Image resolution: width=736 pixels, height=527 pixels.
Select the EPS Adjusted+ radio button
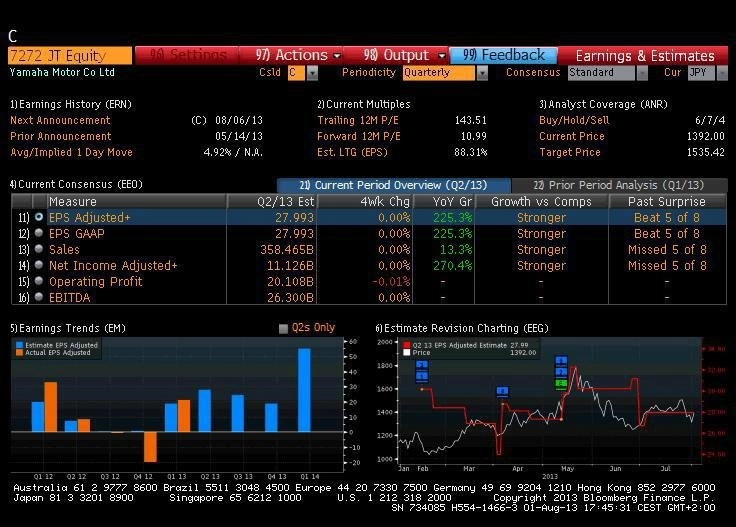[39, 217]
